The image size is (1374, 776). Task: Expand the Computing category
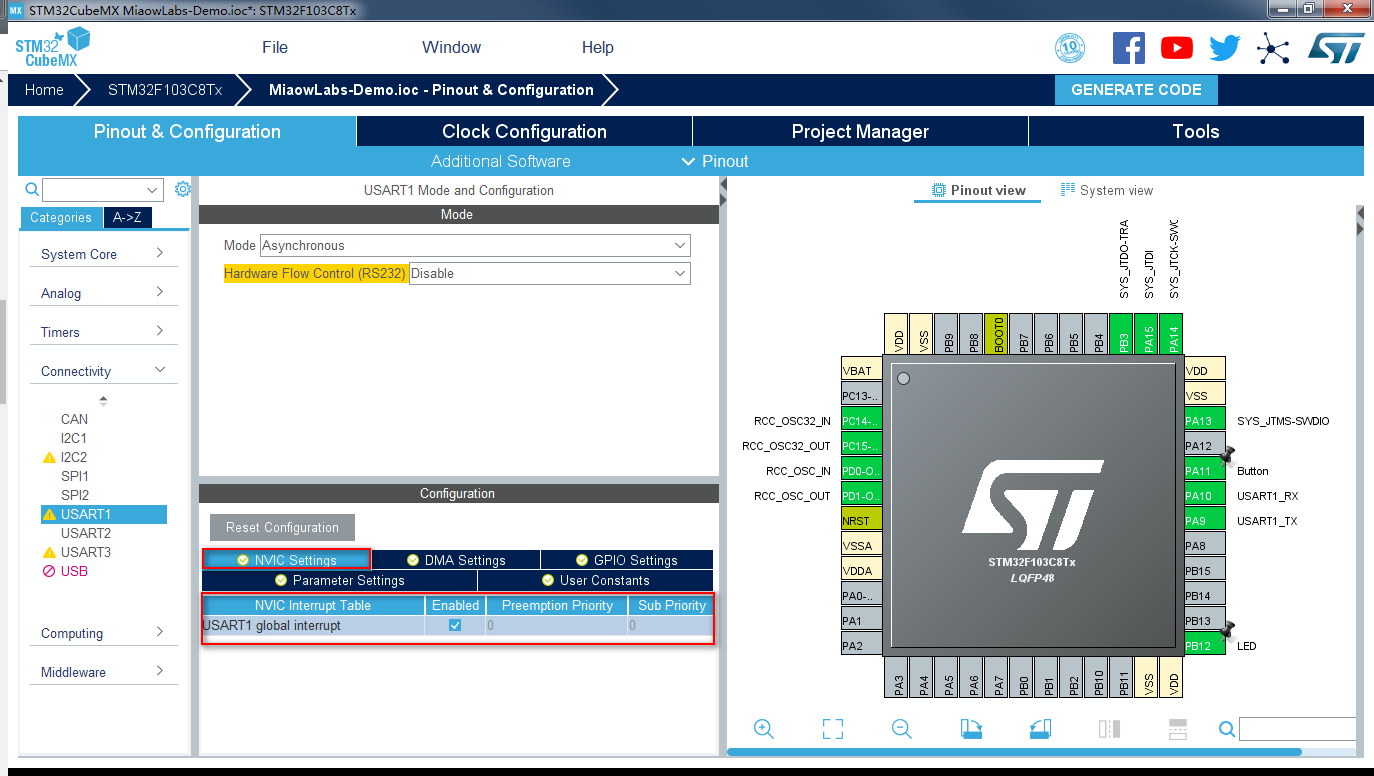[102, 633]
